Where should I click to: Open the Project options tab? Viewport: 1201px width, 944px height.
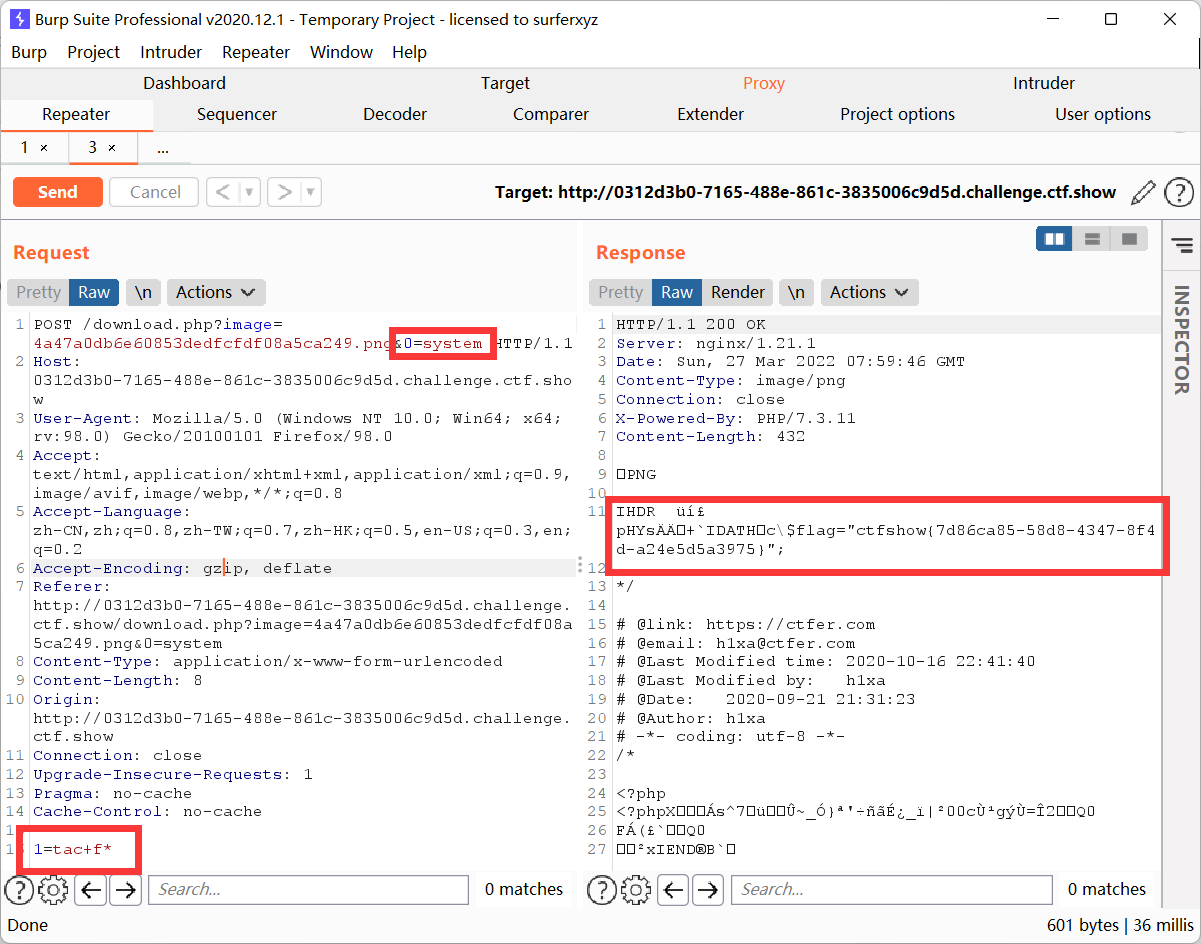[x=898, y=114]
